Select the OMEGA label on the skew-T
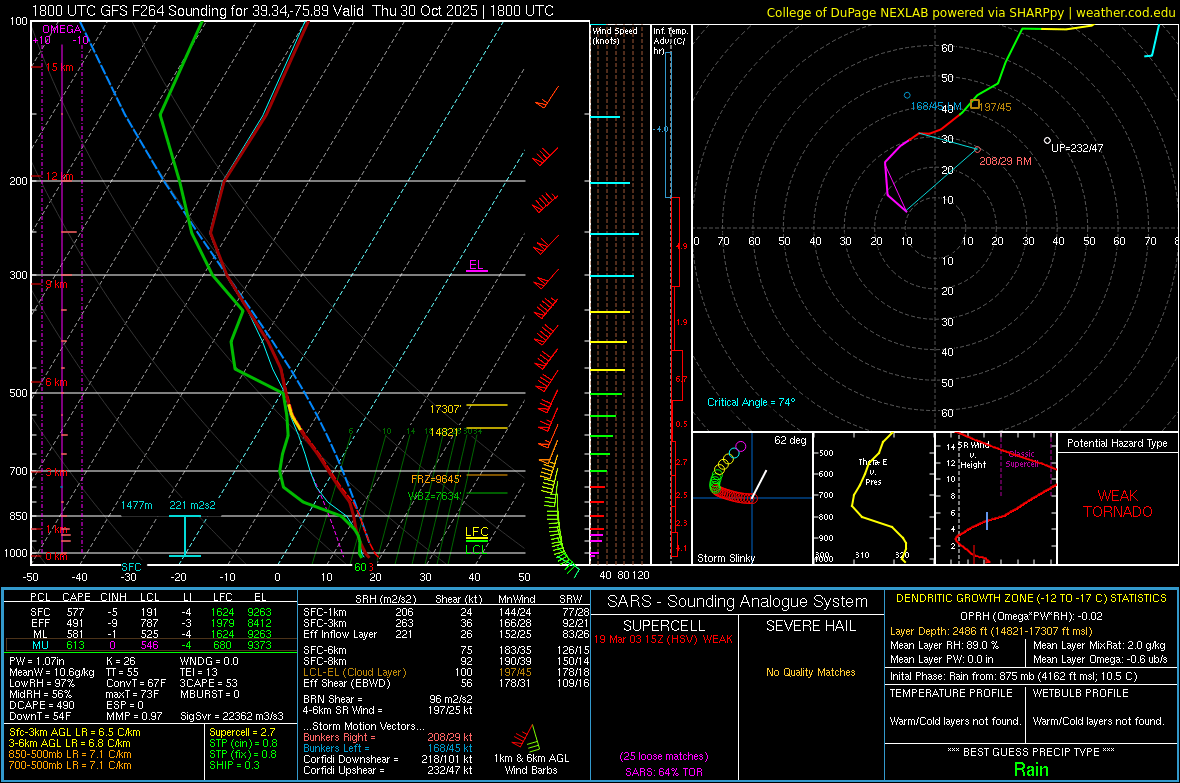The height and width of the screenshot is (783, 1180). pos(62,29)
